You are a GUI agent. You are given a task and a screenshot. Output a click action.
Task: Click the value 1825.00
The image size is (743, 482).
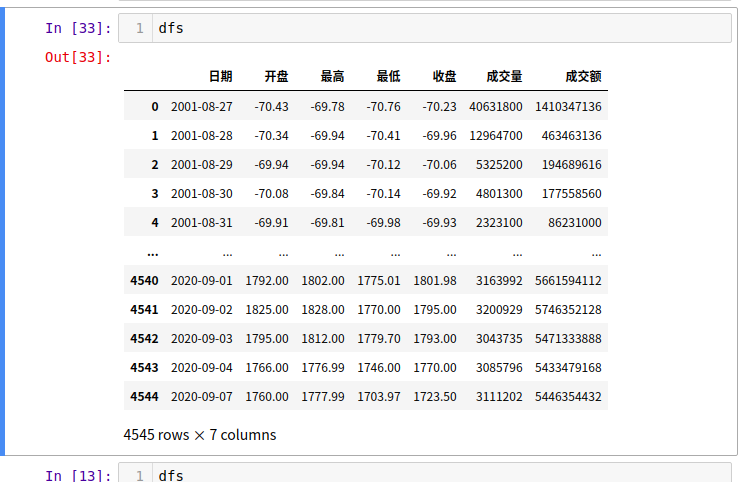267,309
